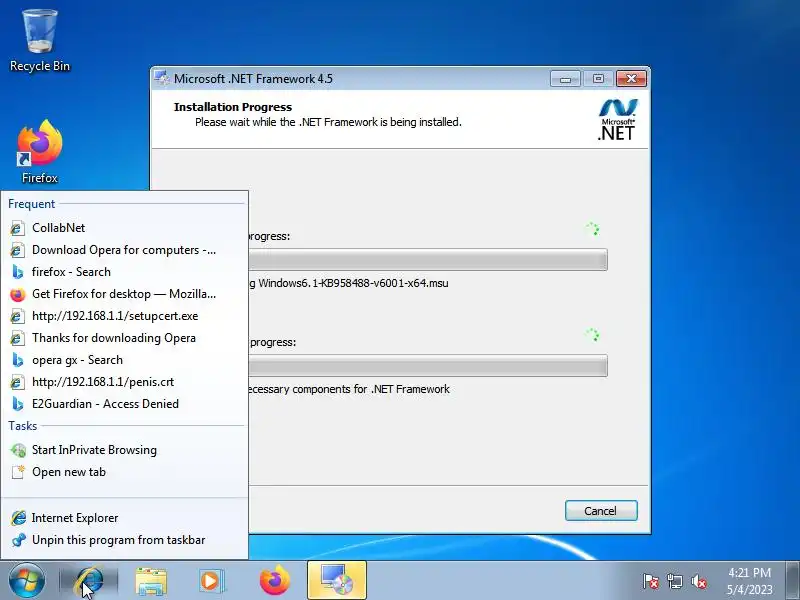
Task: Click the Cancel button in .NET installer
Action: coord(601,511)
